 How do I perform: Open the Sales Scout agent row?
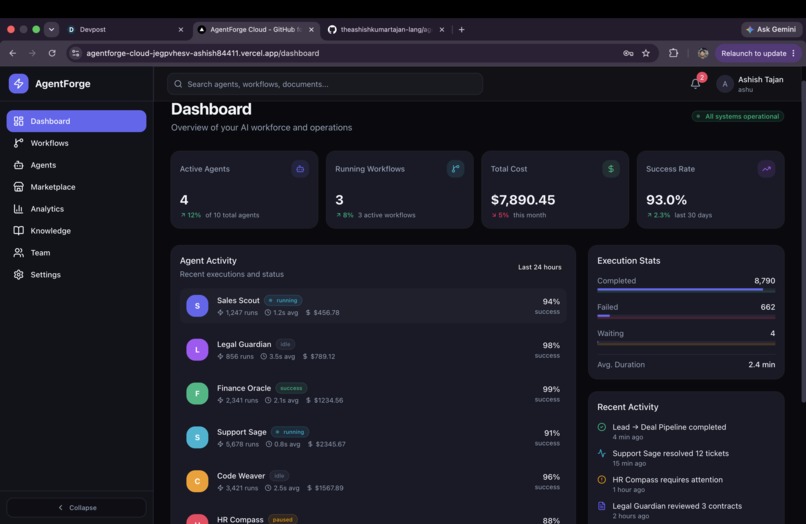[x=373, y=306]
